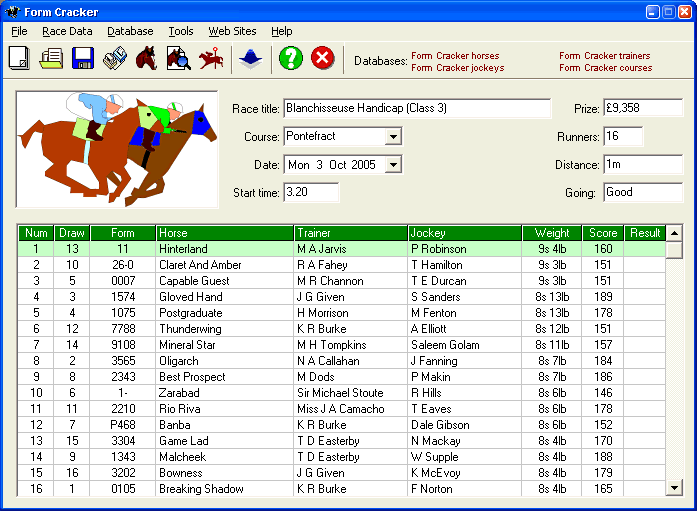Click the Num column header
This screenshot has width=697, height=511.
coord(36,233)
